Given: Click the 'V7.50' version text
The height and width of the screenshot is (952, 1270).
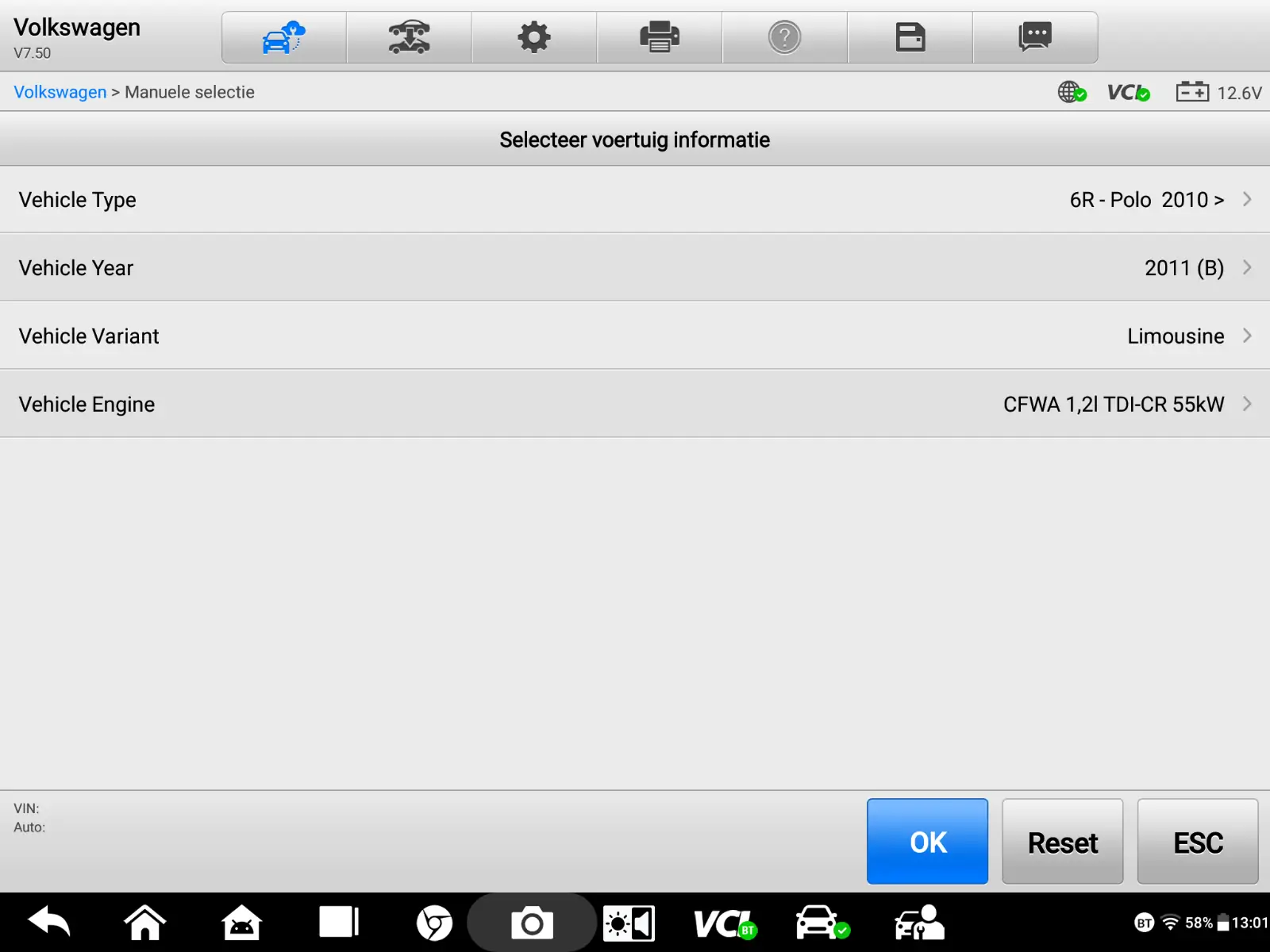Looking at the screenshot, I should click(x=33, y=53).
